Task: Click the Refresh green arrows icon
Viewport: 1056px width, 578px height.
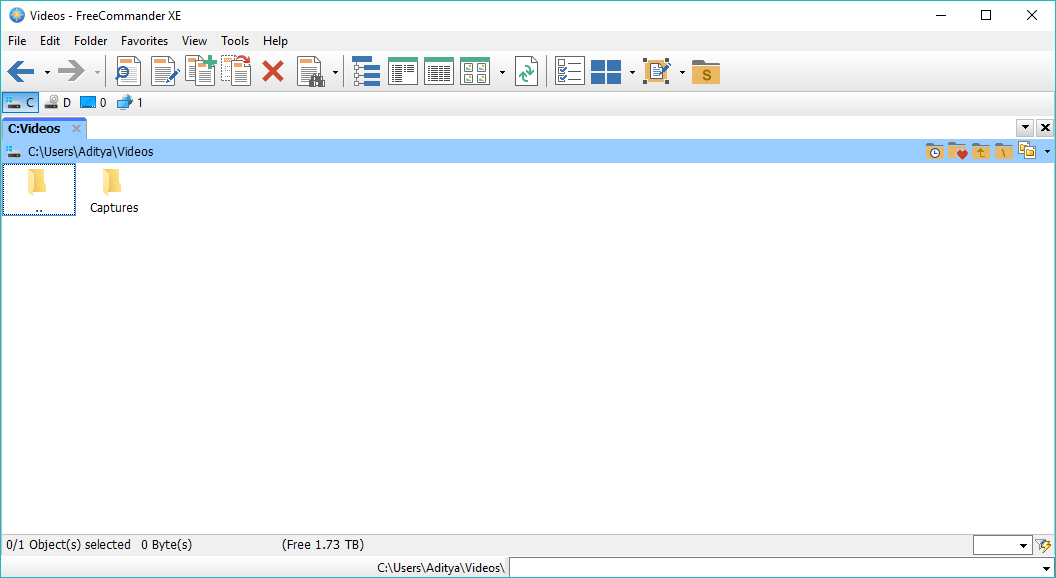Action: [x=526, y=72]
